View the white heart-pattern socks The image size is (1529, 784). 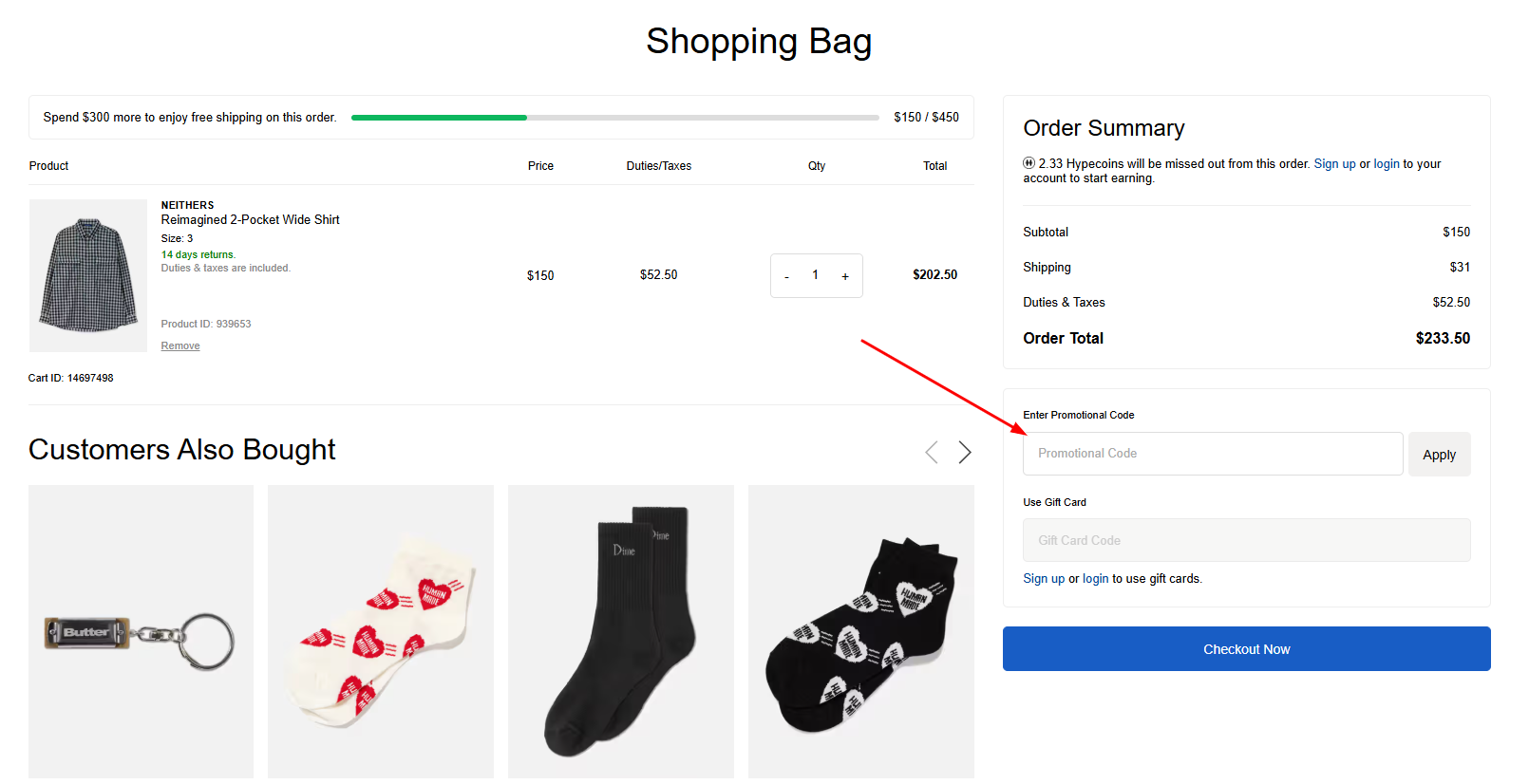tap(381, 631)
